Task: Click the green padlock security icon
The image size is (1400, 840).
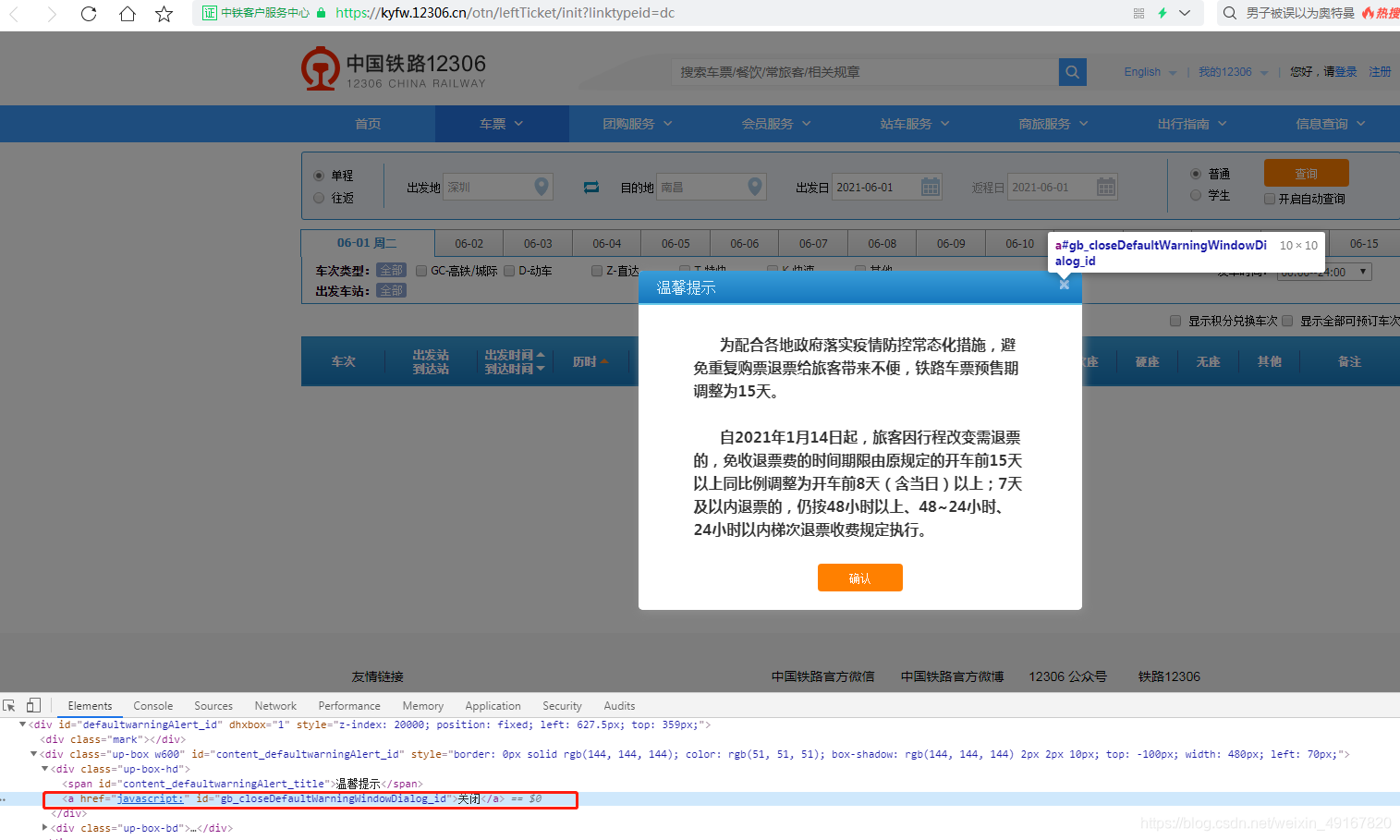Action: tap(321, 13)
